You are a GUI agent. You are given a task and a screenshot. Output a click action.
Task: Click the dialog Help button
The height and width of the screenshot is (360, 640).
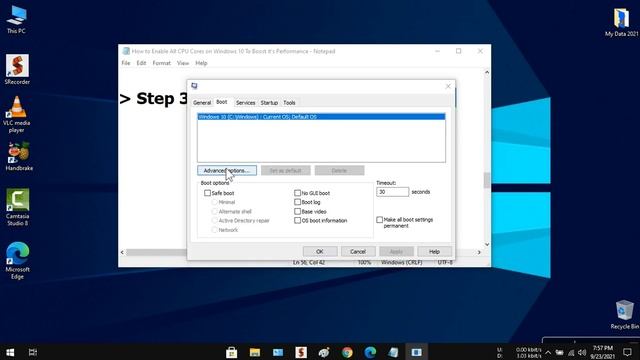pyautogui.click(x=434, y=251)
